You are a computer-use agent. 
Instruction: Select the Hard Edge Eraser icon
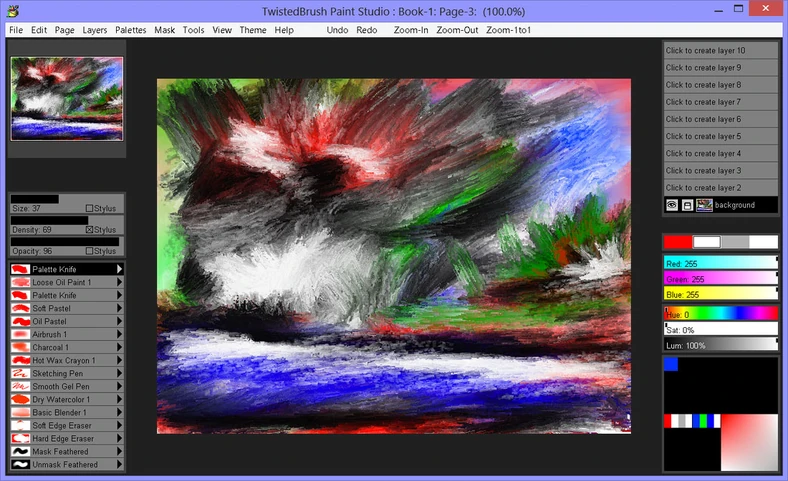point(19,438)
